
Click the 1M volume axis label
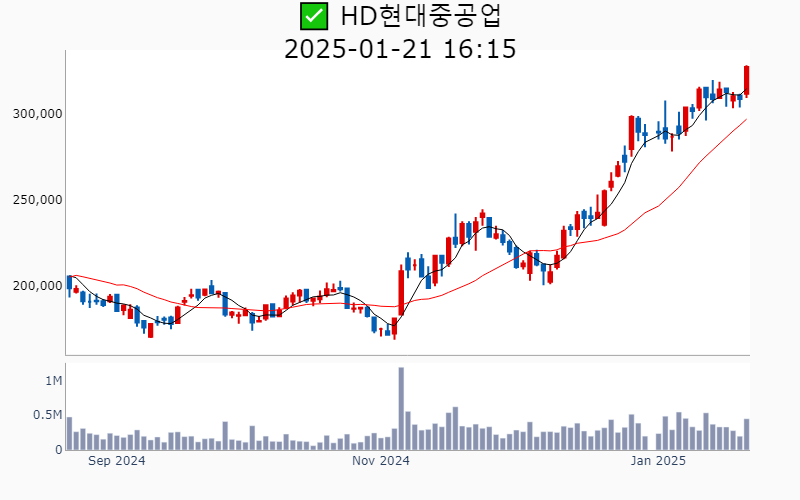54,381
